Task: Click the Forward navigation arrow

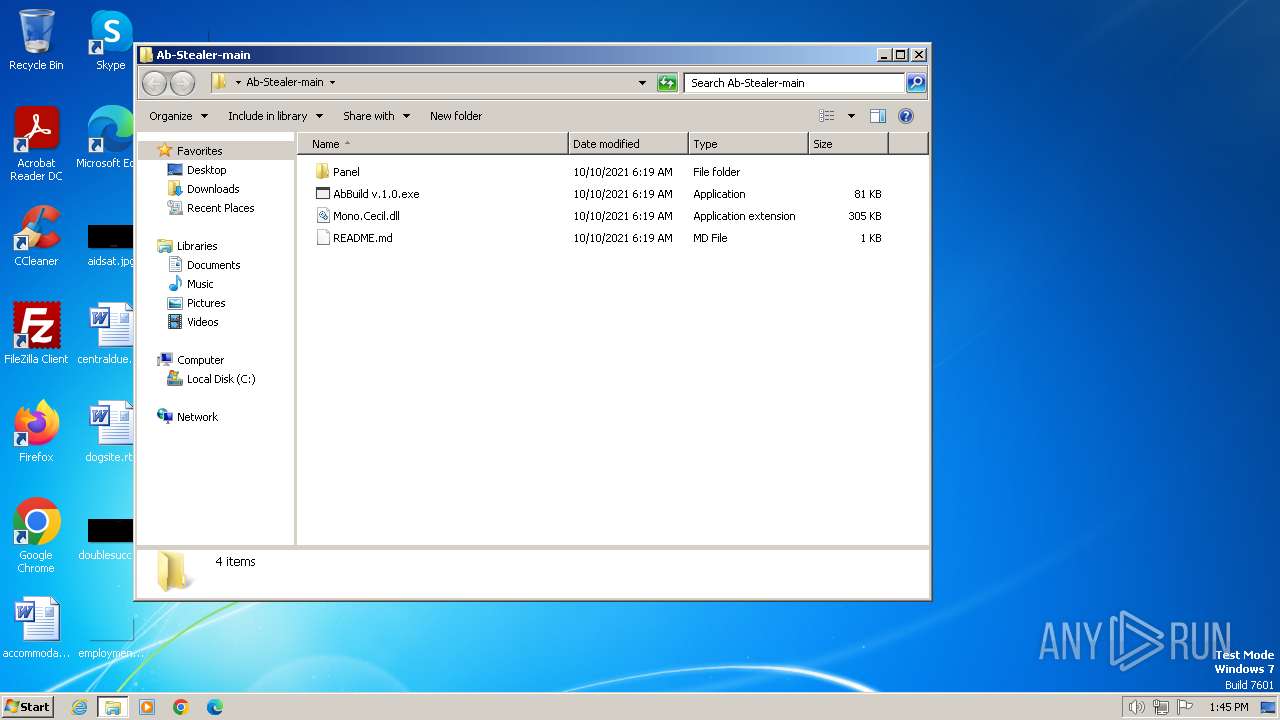Action: [x=182, y=83]
